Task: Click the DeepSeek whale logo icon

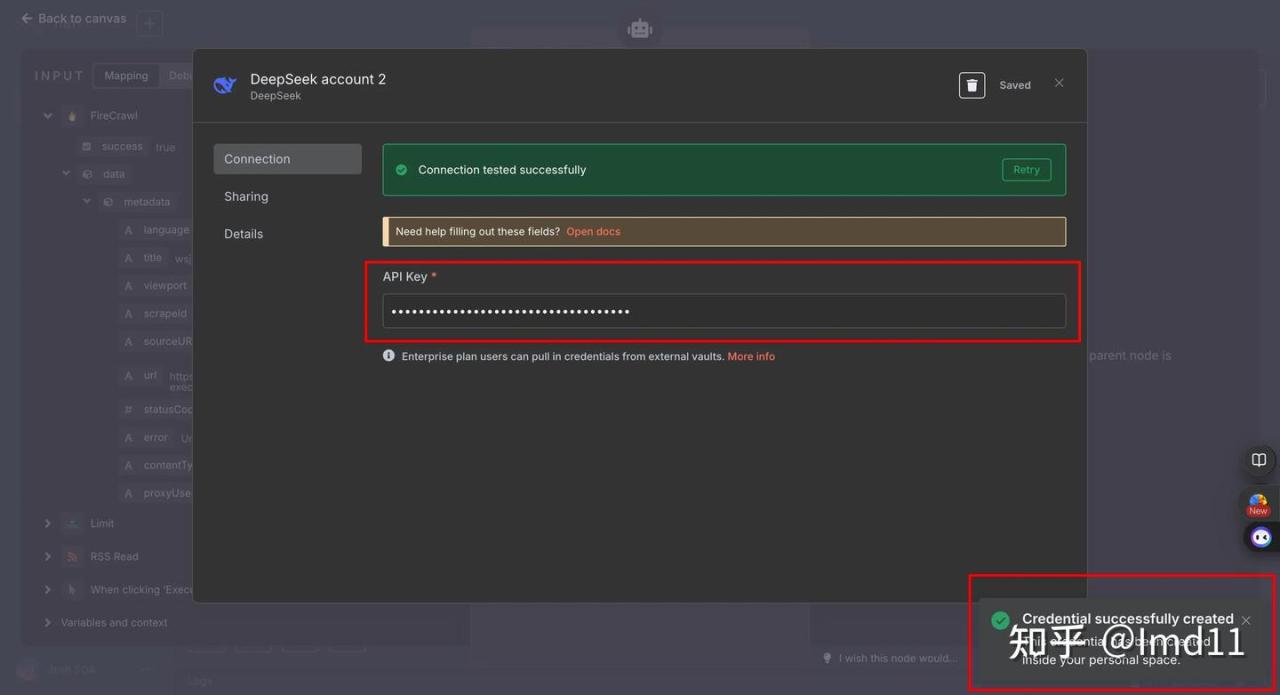Action: [225, 86]
